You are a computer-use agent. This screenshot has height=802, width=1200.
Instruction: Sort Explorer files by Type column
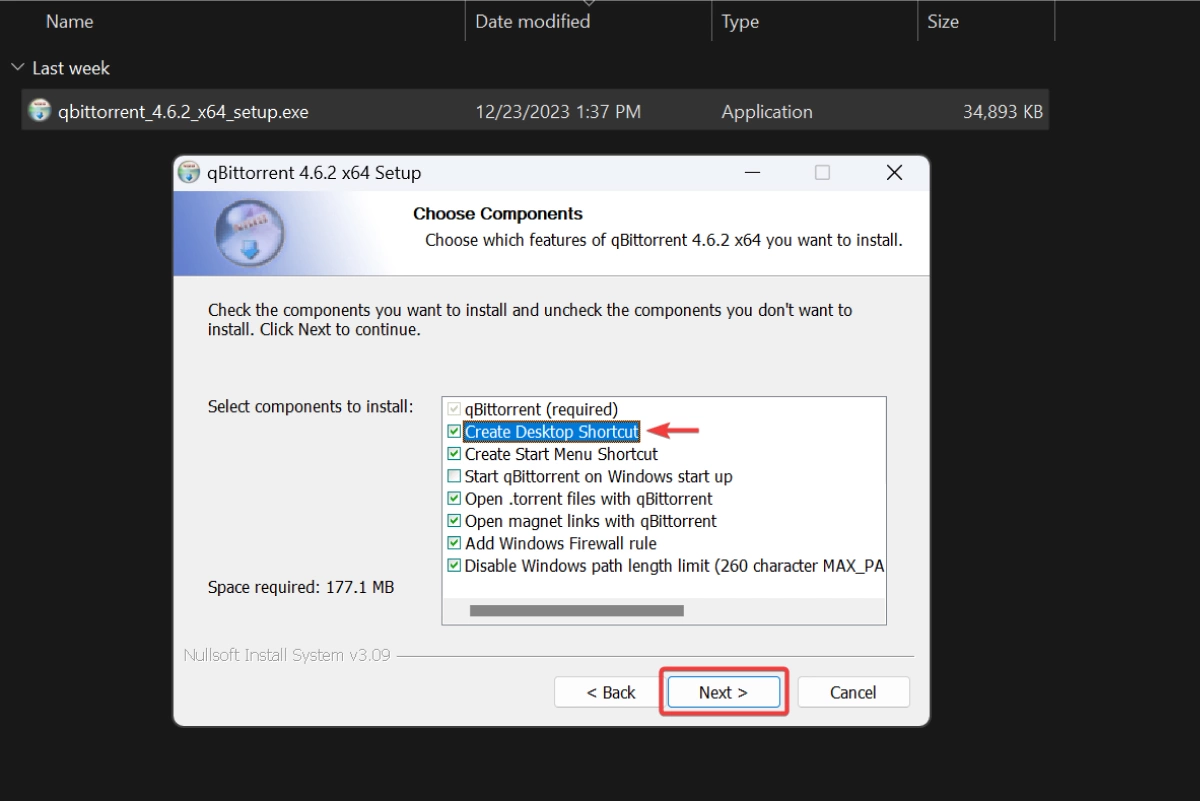point(740,21)
